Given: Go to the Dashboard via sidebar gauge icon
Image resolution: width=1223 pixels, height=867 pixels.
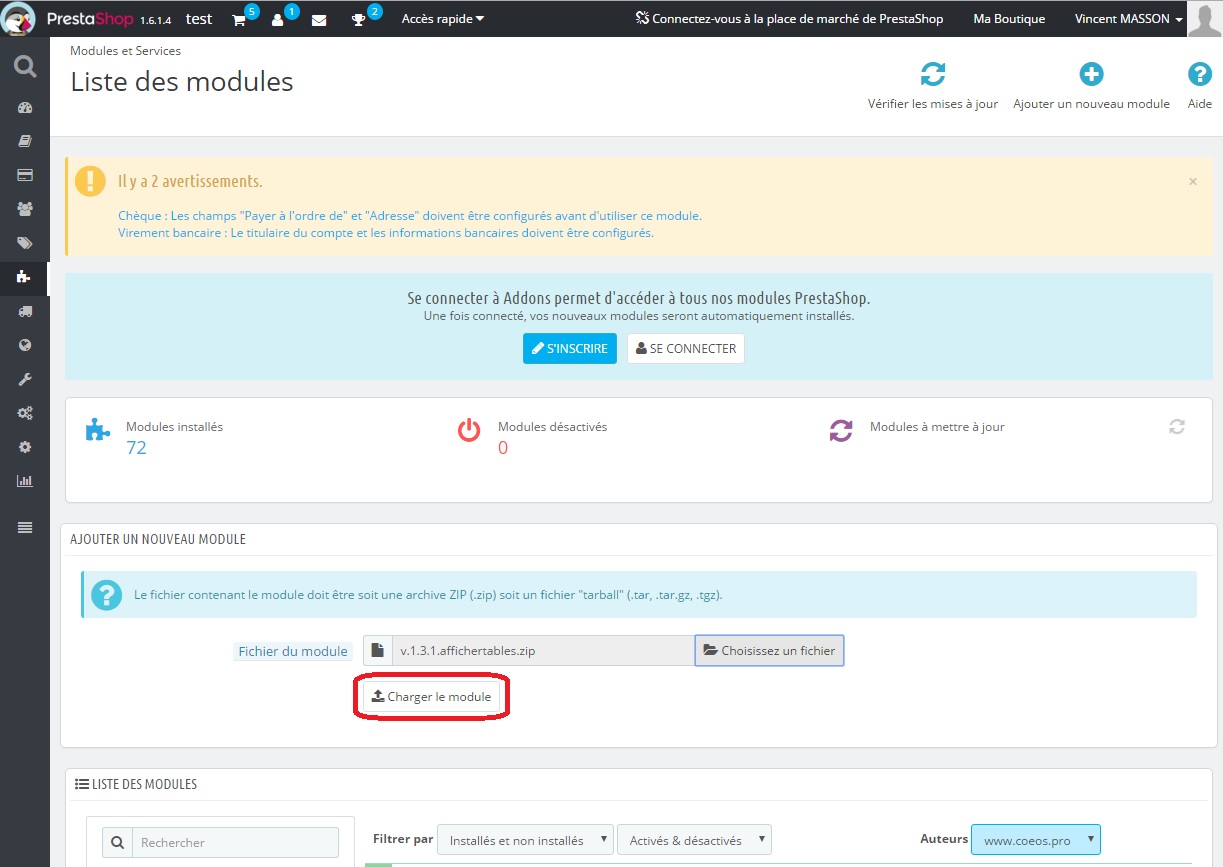Looking at the screenshot, I should click(25, 108).
